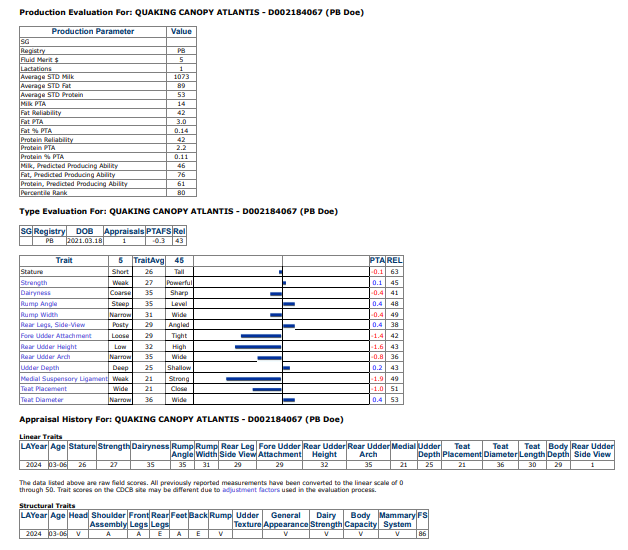Click the Medial Suspensory Ligament bar

coord(254,379)
